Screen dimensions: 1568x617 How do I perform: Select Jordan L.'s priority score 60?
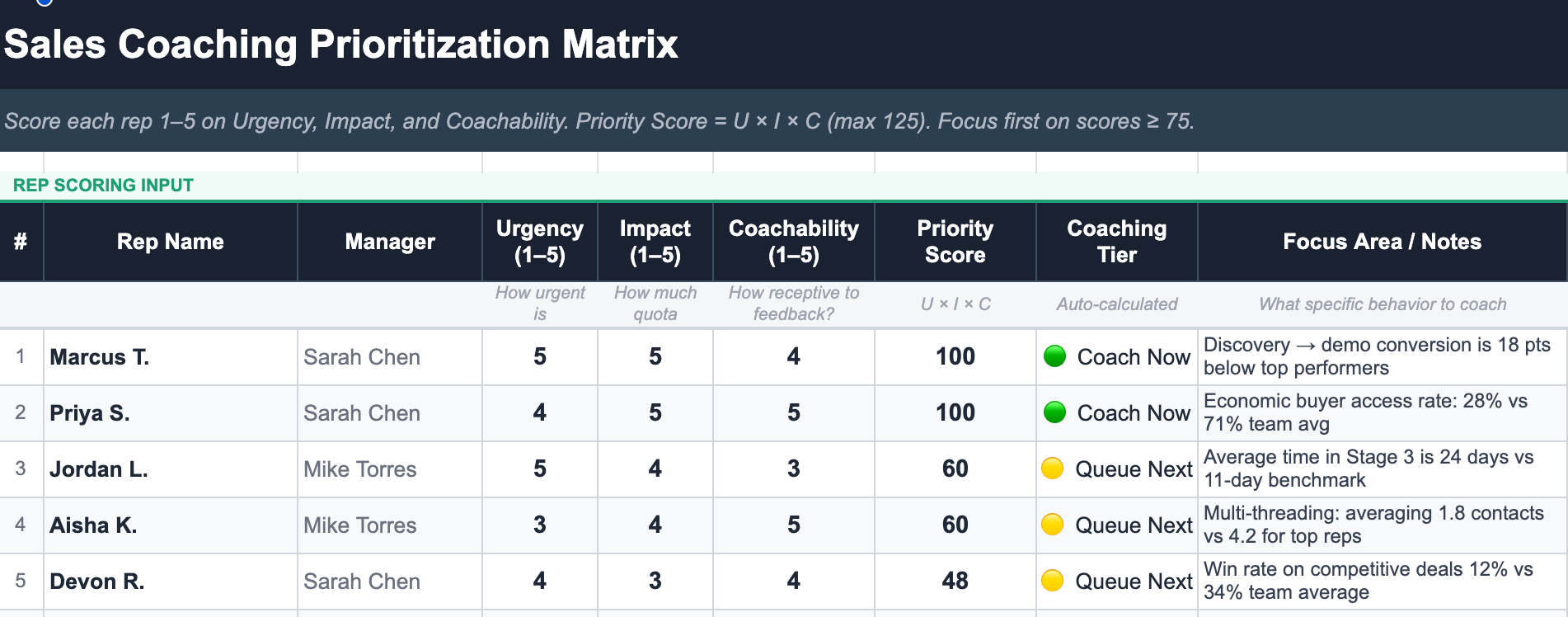[955, 469]
